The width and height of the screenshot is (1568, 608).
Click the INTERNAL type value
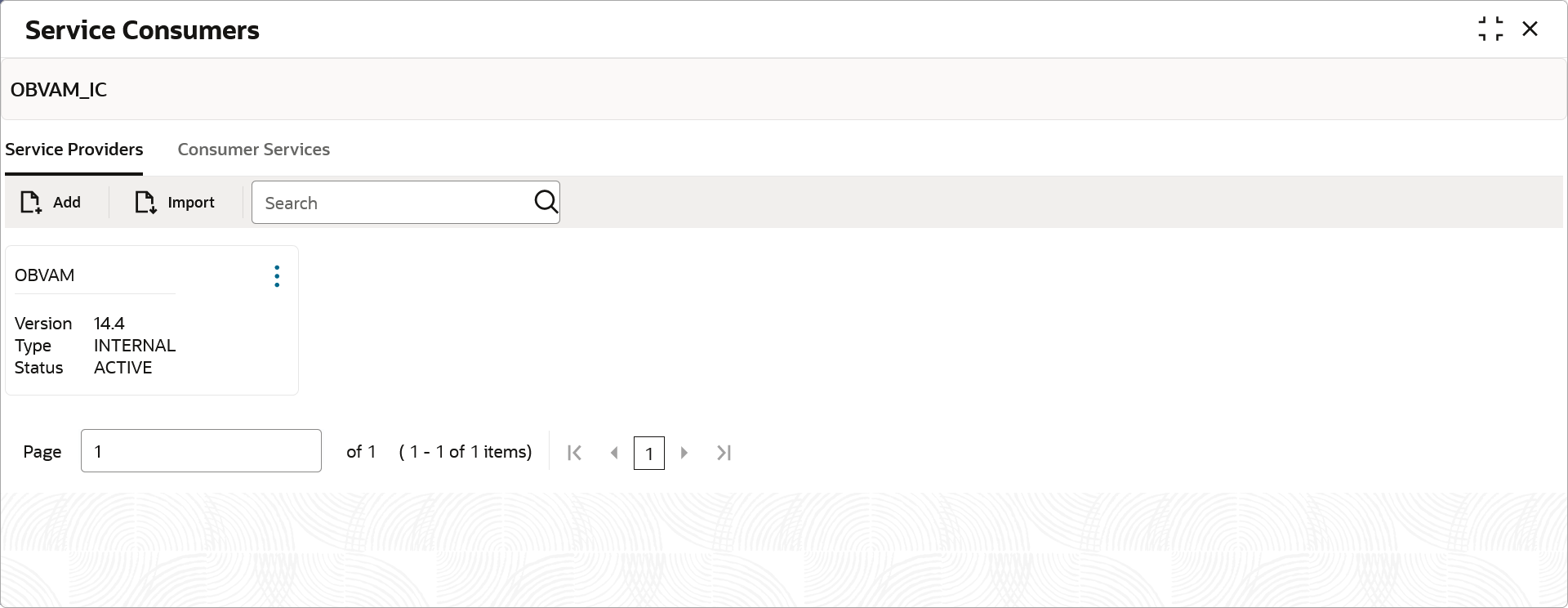(x=135, y=346)
